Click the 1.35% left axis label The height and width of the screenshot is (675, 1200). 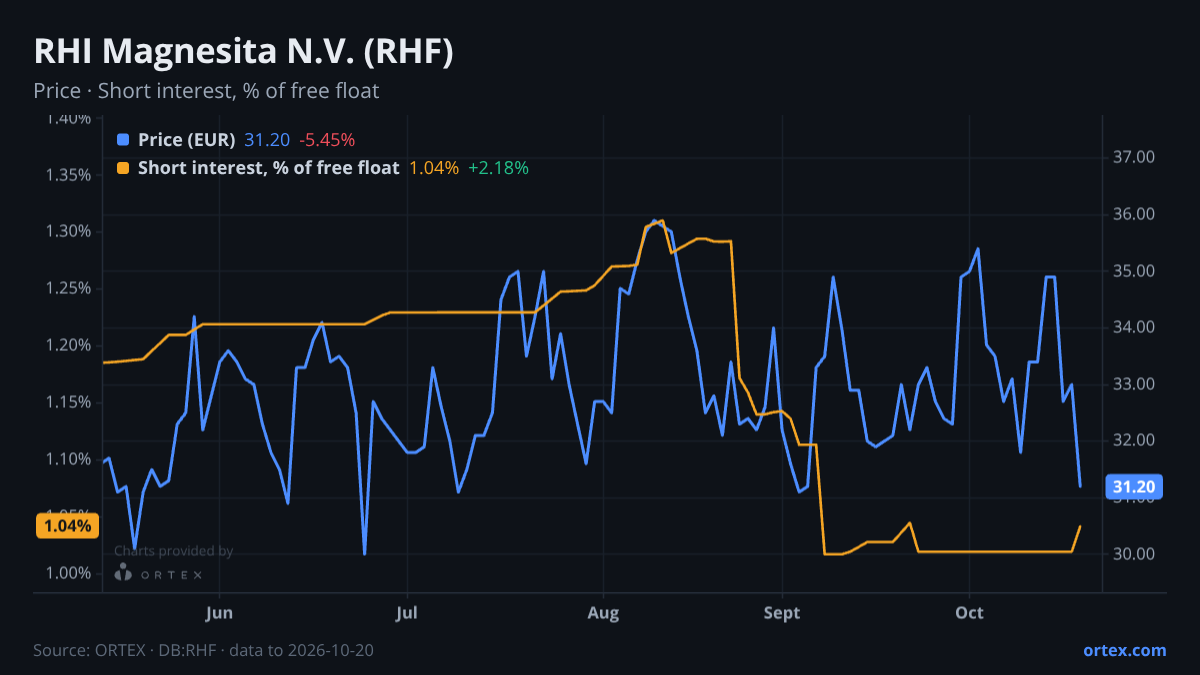pyautogui.click(x=69, y=175)
